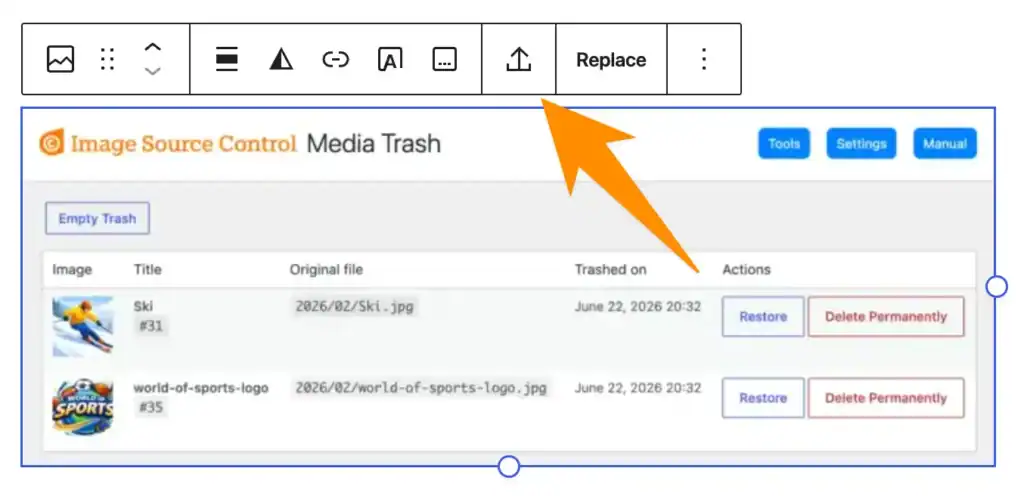This screenshot has height=496, width=1024.
Task: Click the world-of-sports-logo title text
Action: coord(201,388)
